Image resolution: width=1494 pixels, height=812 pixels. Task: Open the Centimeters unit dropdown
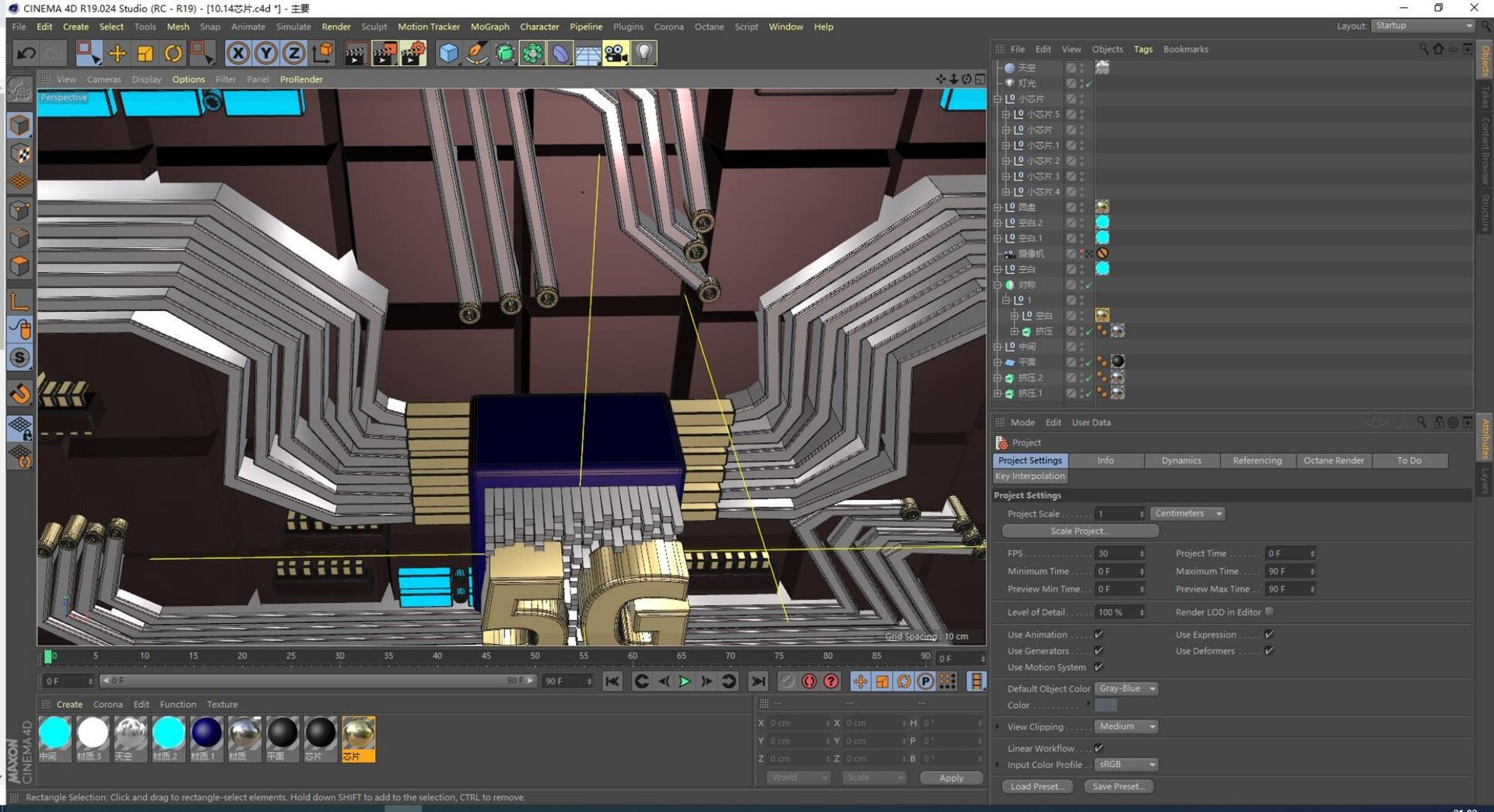[x=1187, y=513]
